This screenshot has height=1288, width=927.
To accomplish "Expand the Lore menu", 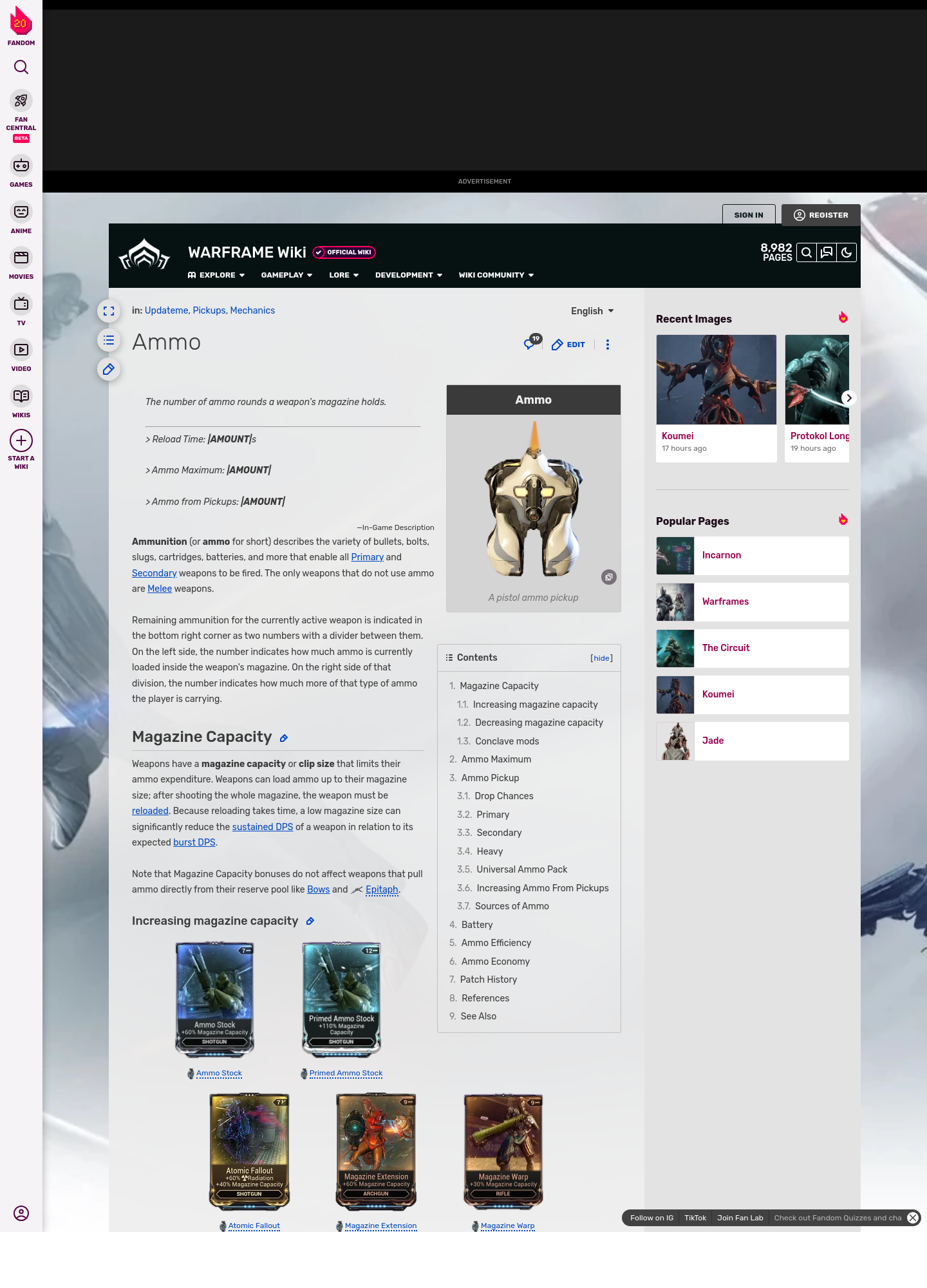I will click(x=344, y=275).
